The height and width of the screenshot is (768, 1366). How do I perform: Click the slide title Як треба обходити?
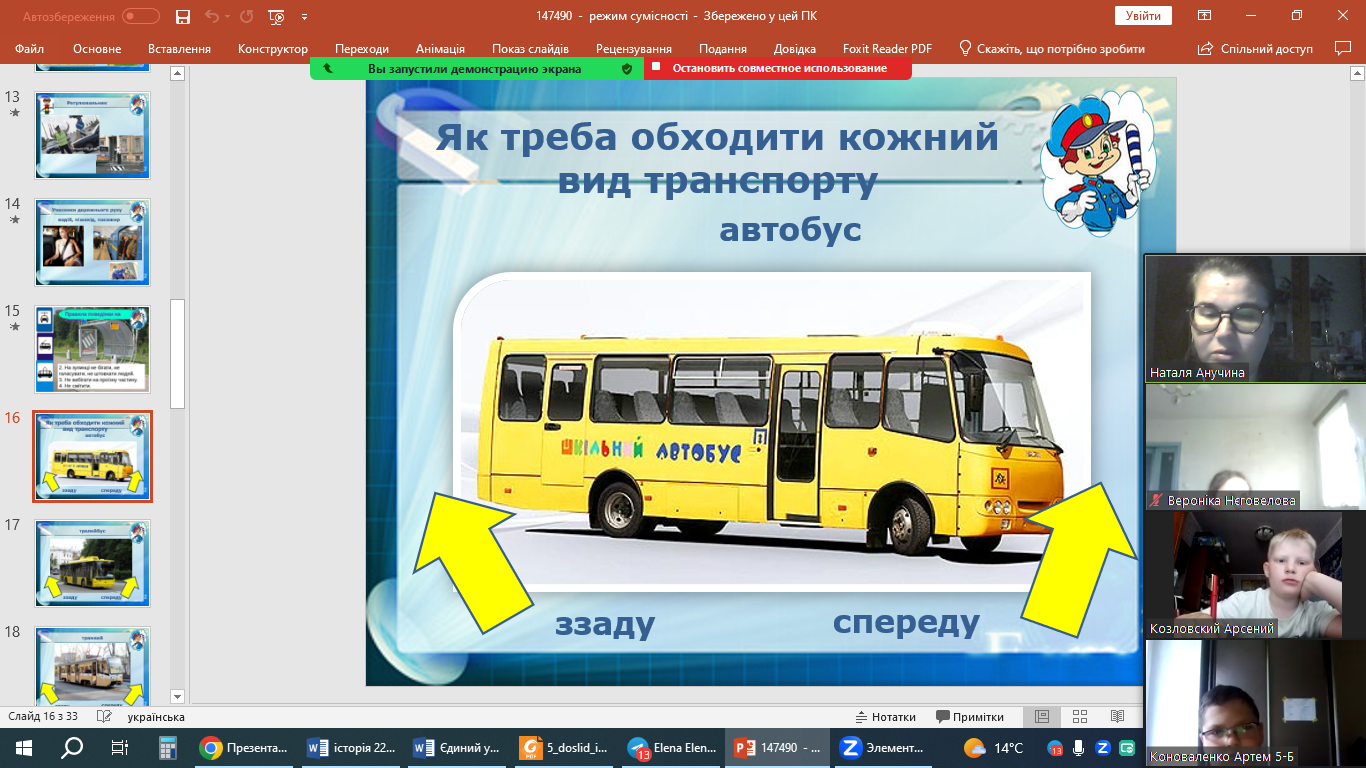pos(717,158)
